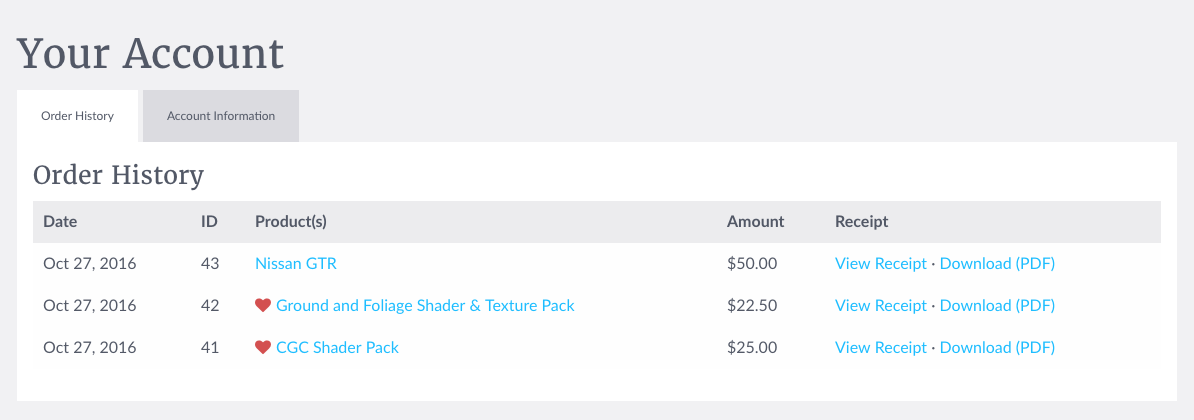
Task: Open Ground and Foliage Shader & Texture Pack
Action: (x=425, y=306)
